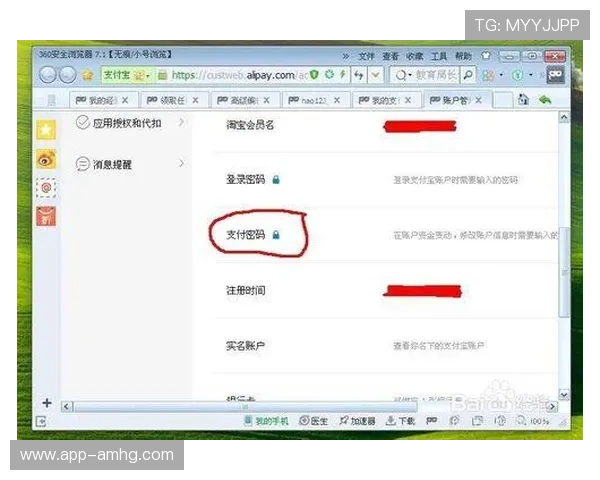Open the search engine selector dropdown

click(x=403, y=75)
